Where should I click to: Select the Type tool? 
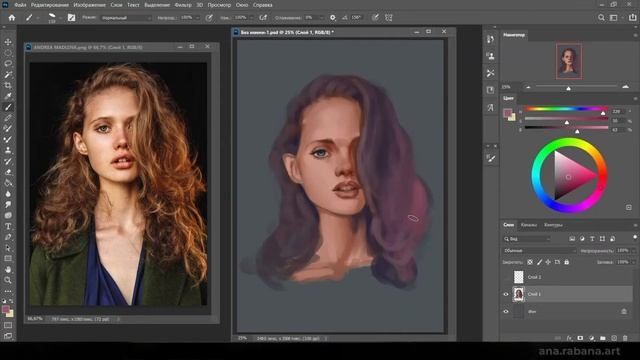pos(8,226)
